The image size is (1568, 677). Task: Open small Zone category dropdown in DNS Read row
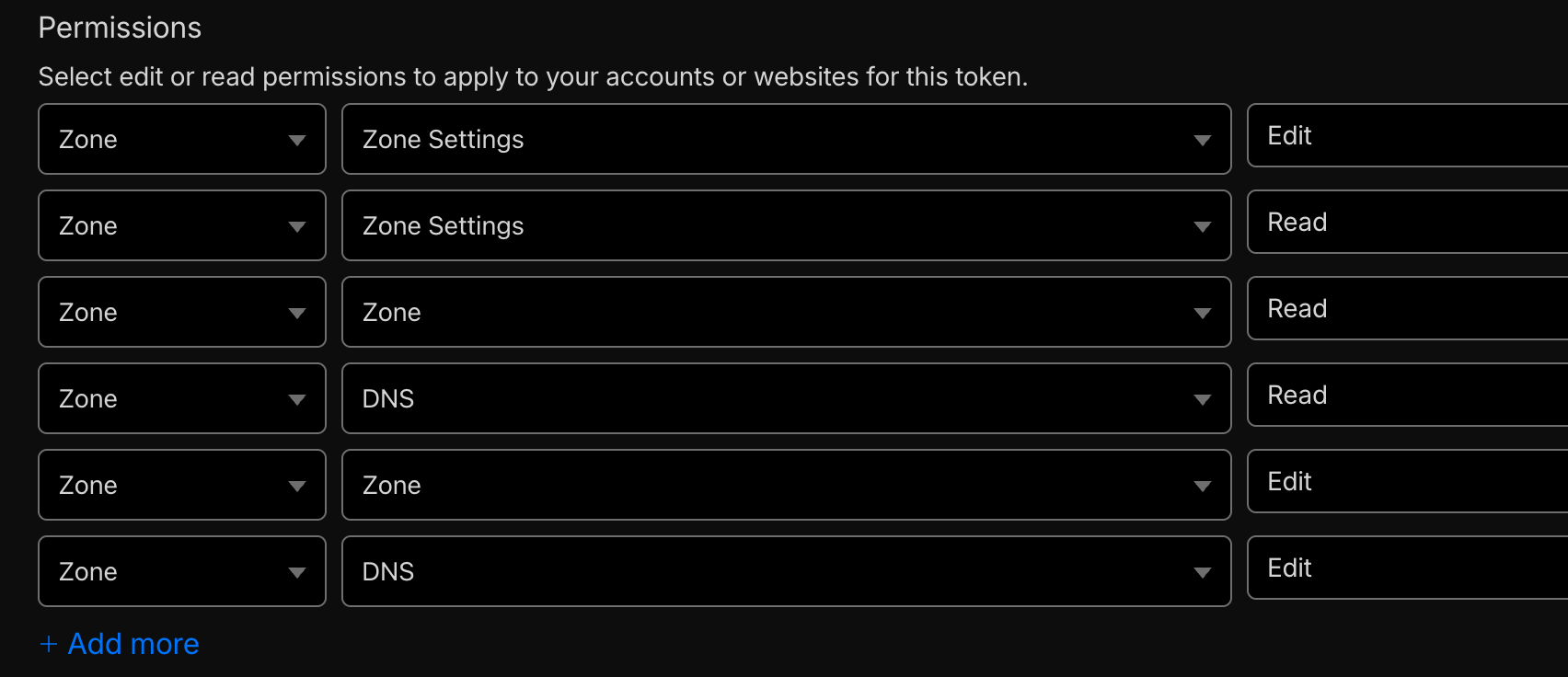click(x=182, y=398)
